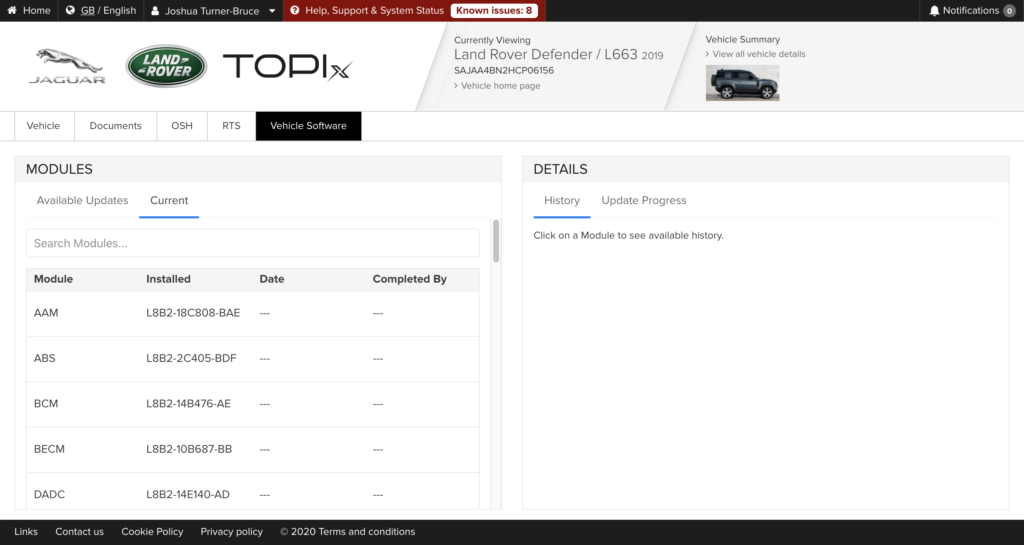
Task: Click the TOPIx logo
Action: click(x=287, y=67)
